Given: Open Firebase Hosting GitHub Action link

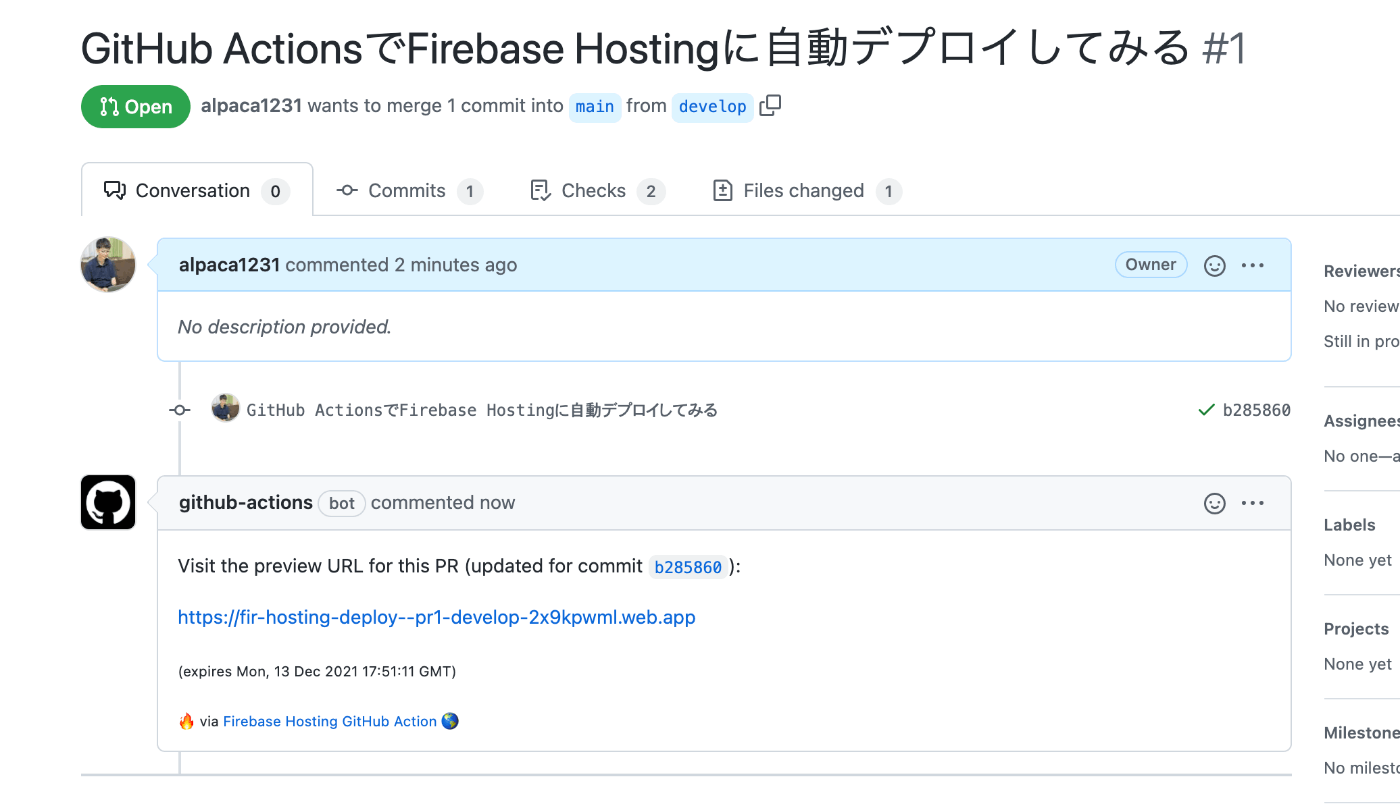Looking at the screenshot, I should (330, 721).
